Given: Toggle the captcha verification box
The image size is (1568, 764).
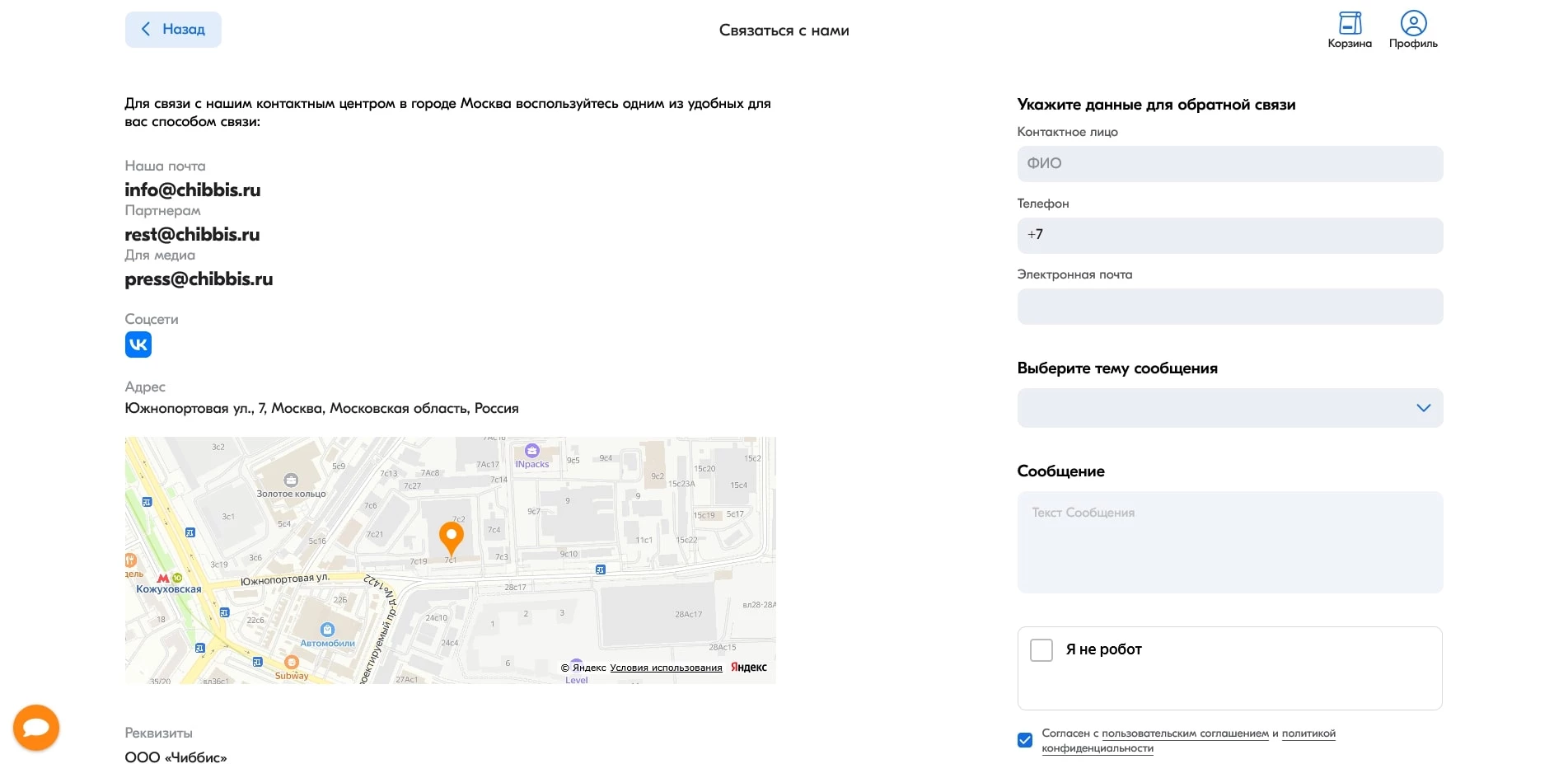Looking at the screenshot, I should coord(1041,649).
